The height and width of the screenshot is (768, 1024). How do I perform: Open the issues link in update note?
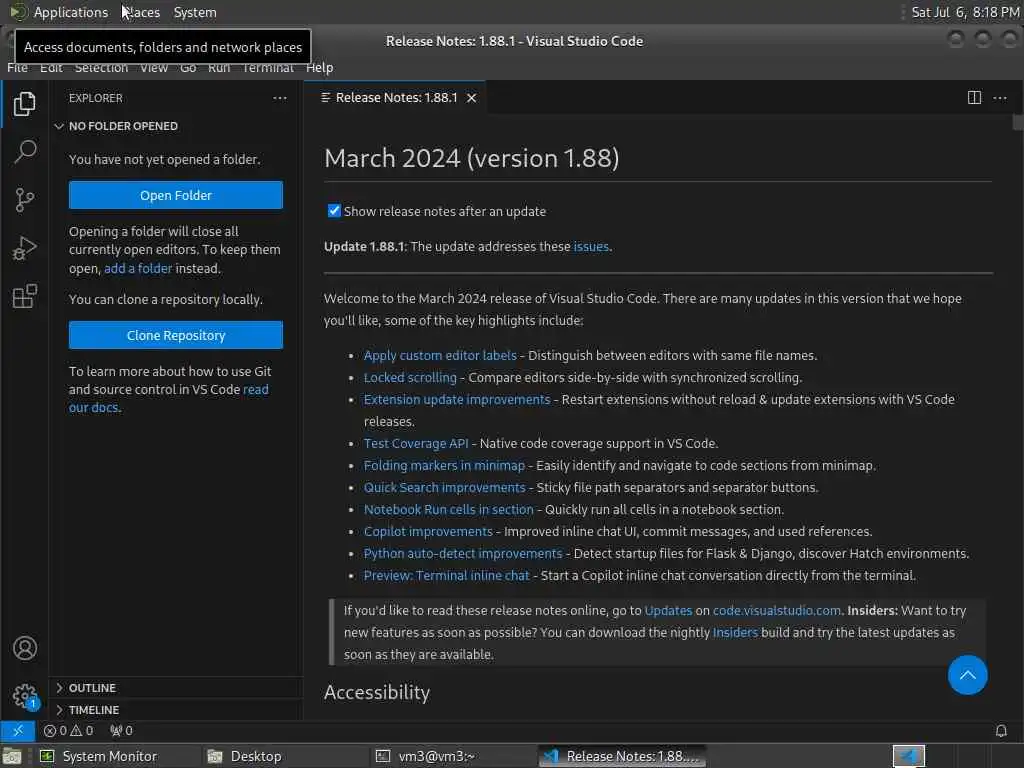(x=590, y=247)
